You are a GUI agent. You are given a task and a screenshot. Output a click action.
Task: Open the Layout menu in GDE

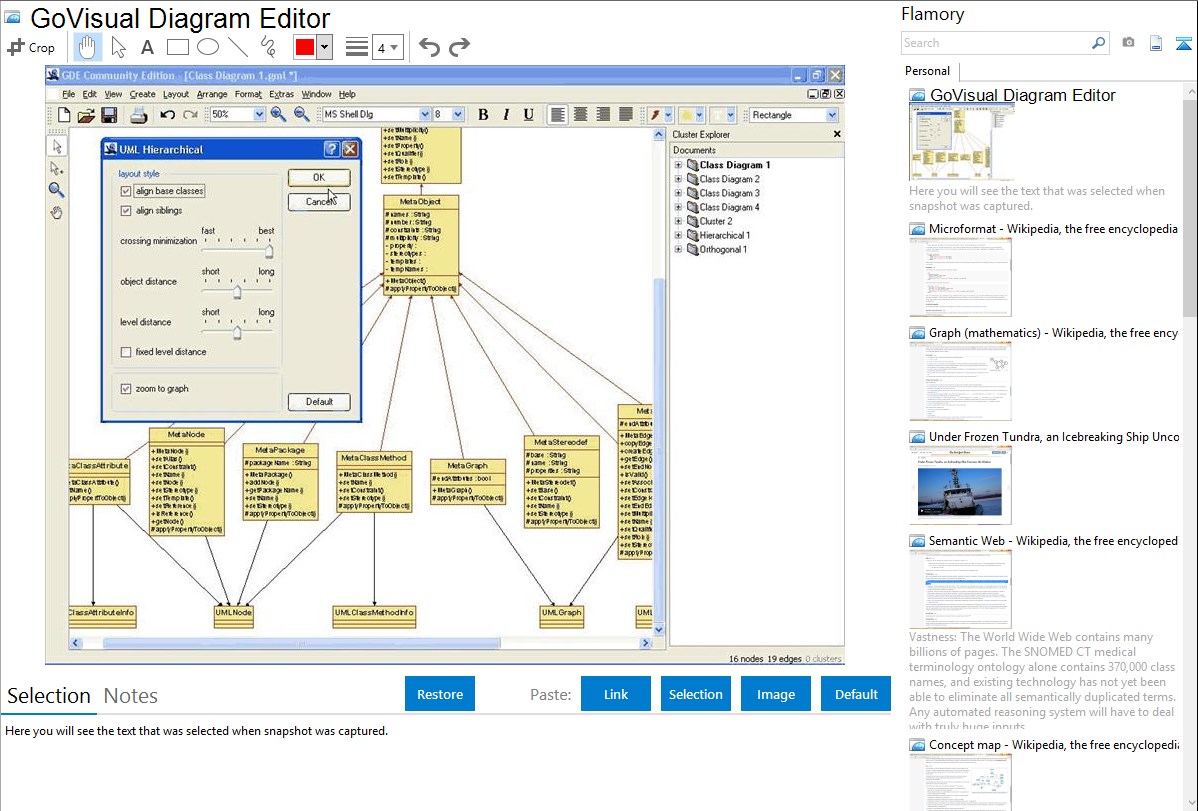[x=176, y=94]
